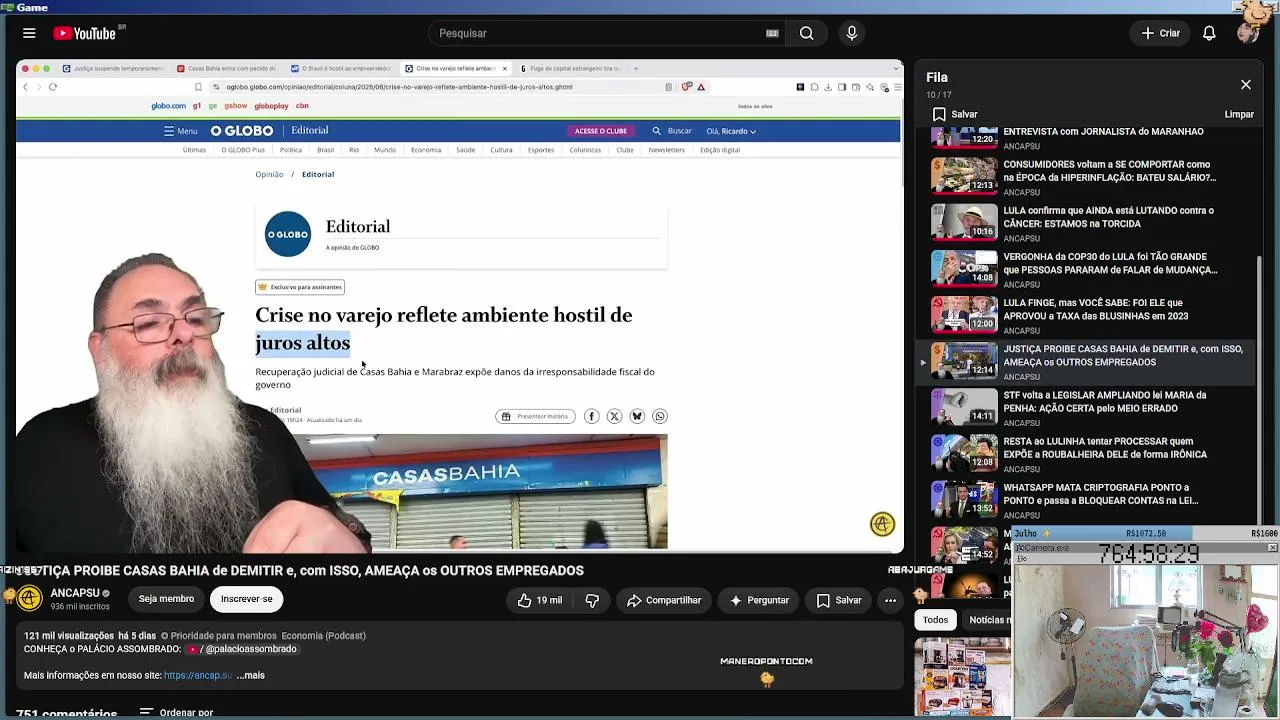Open the Esportes section in O GLOBO nav
The width and height of the screenshot is (1280, 720).
[x=541, y=150]
